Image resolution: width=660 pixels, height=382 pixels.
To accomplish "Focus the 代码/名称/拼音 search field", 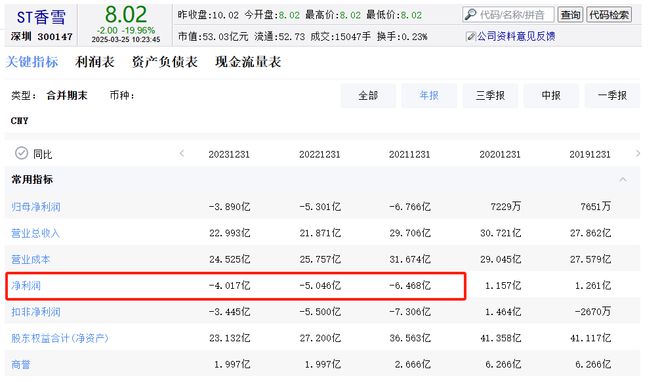I will (508, 15).
